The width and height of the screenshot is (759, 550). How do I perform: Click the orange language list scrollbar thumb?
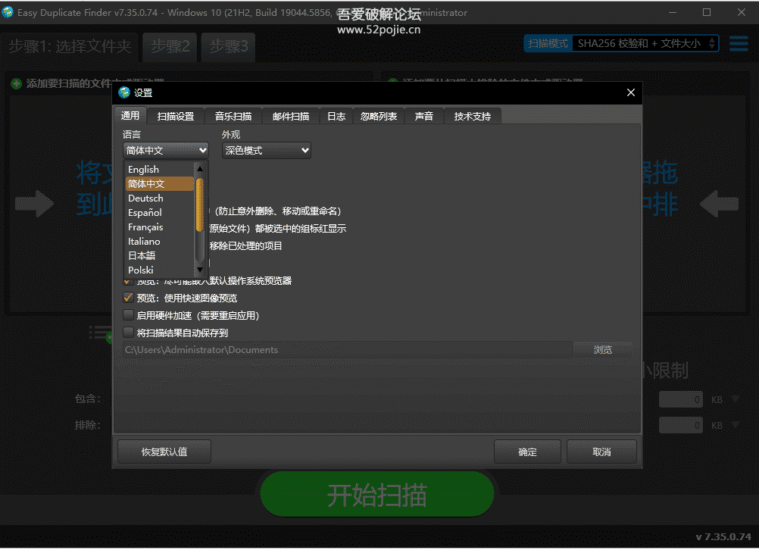[x=199, y=205]
